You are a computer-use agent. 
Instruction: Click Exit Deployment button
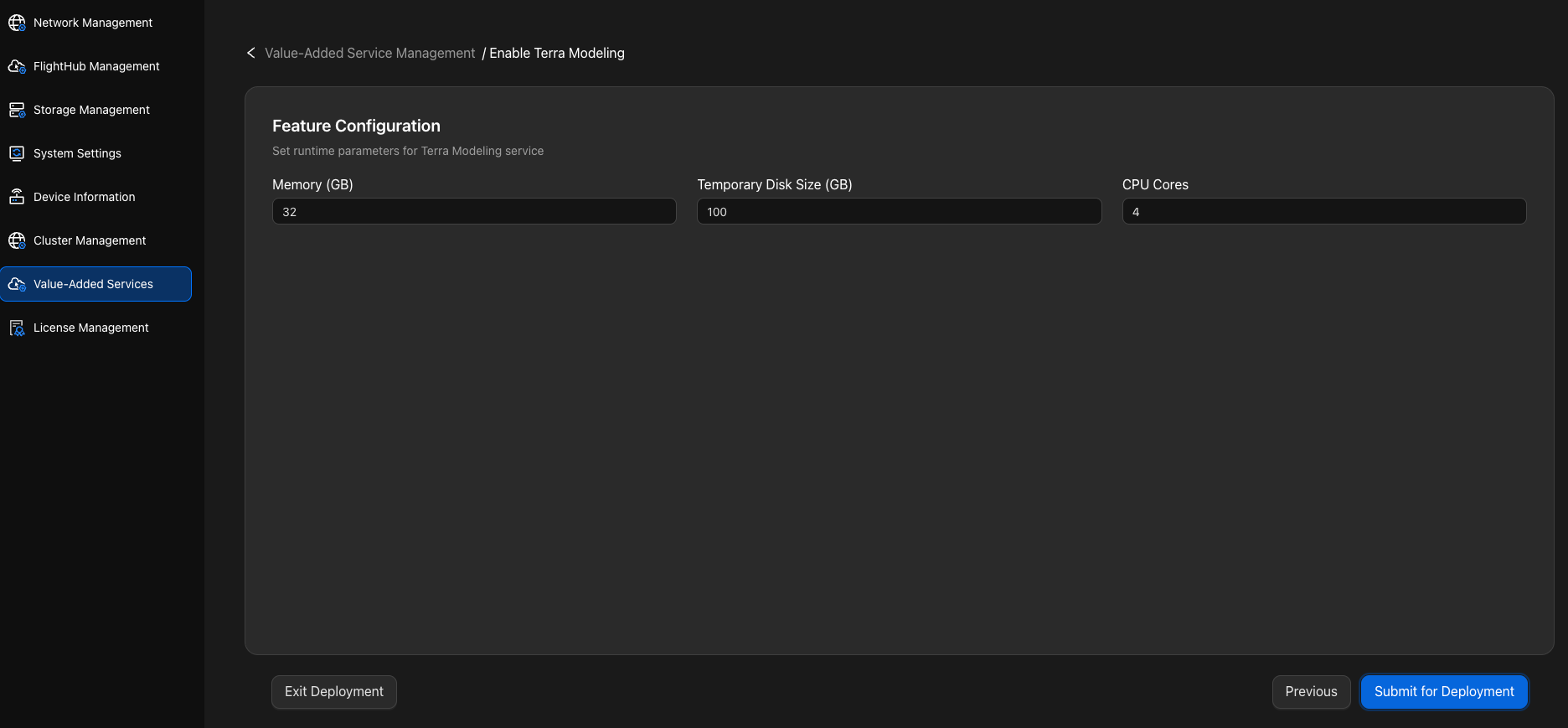pyautogui.click(x=334, y=692)
